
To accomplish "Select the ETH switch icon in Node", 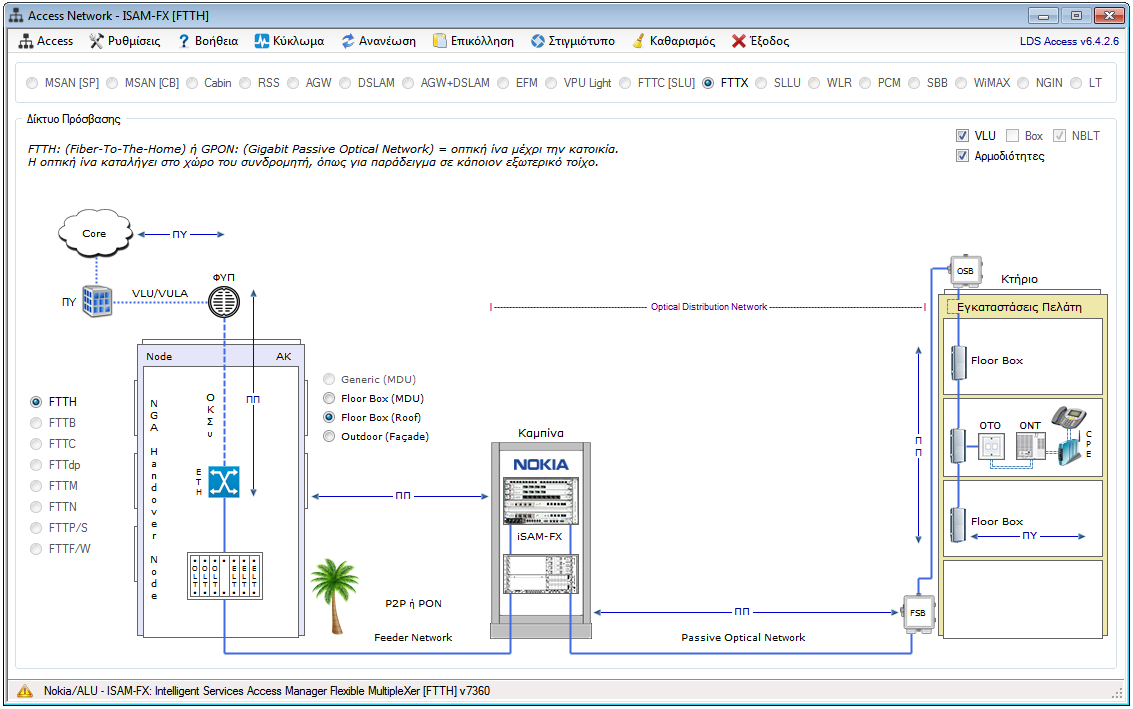I will 224,482.
